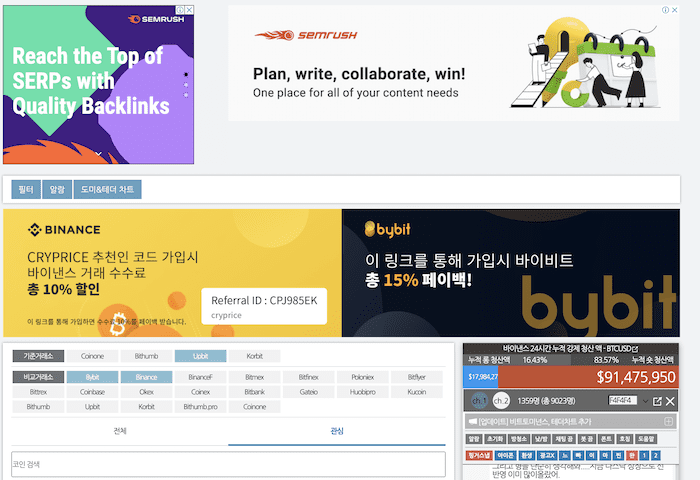
Task: Enable Coinex comparison exchange
Action: point(200,392)
